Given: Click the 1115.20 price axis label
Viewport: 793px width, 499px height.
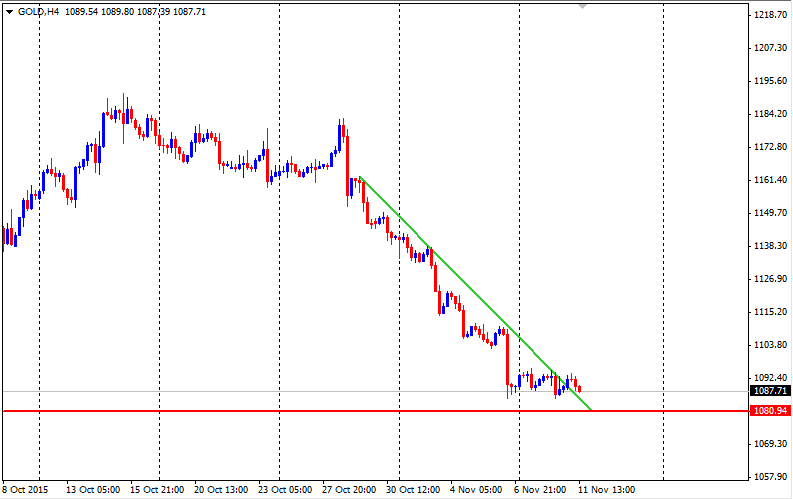Looking at the screenshot, I should (x=770, y=312).
